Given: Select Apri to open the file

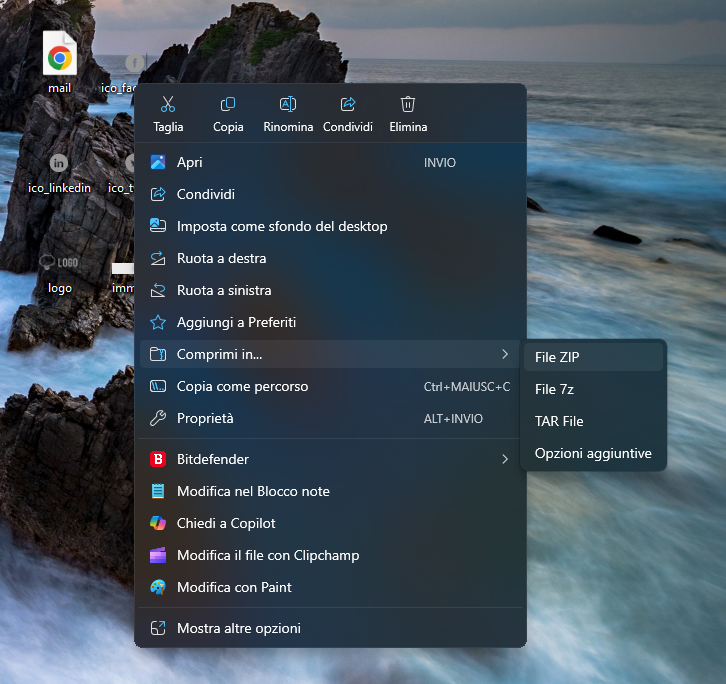Looking at the screenshot, I should click(190, 162).
